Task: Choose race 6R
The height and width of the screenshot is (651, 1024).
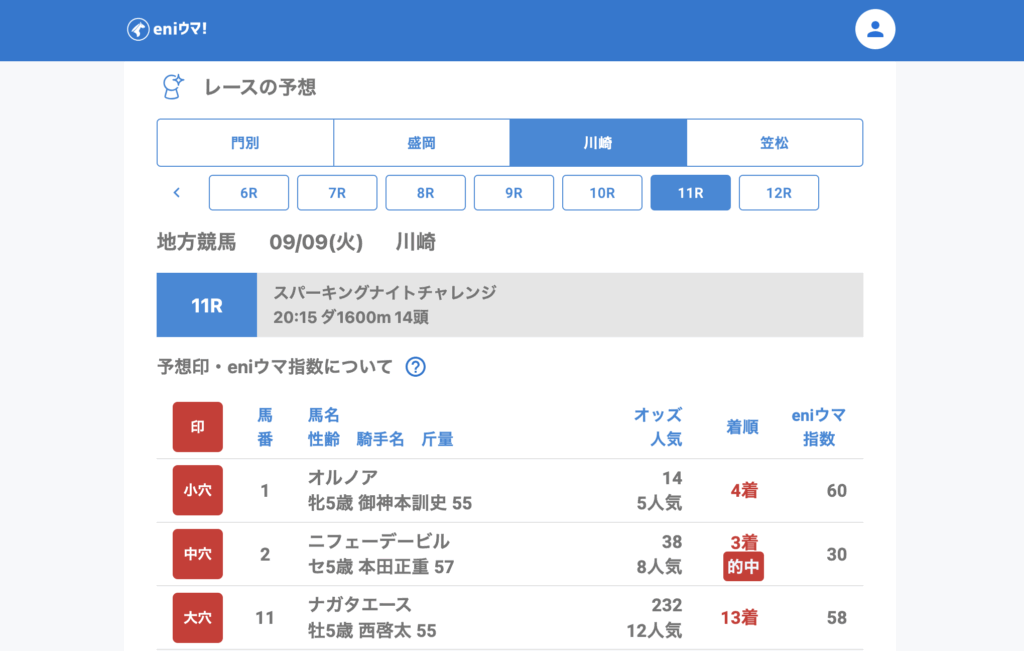Action: (249, 193)
